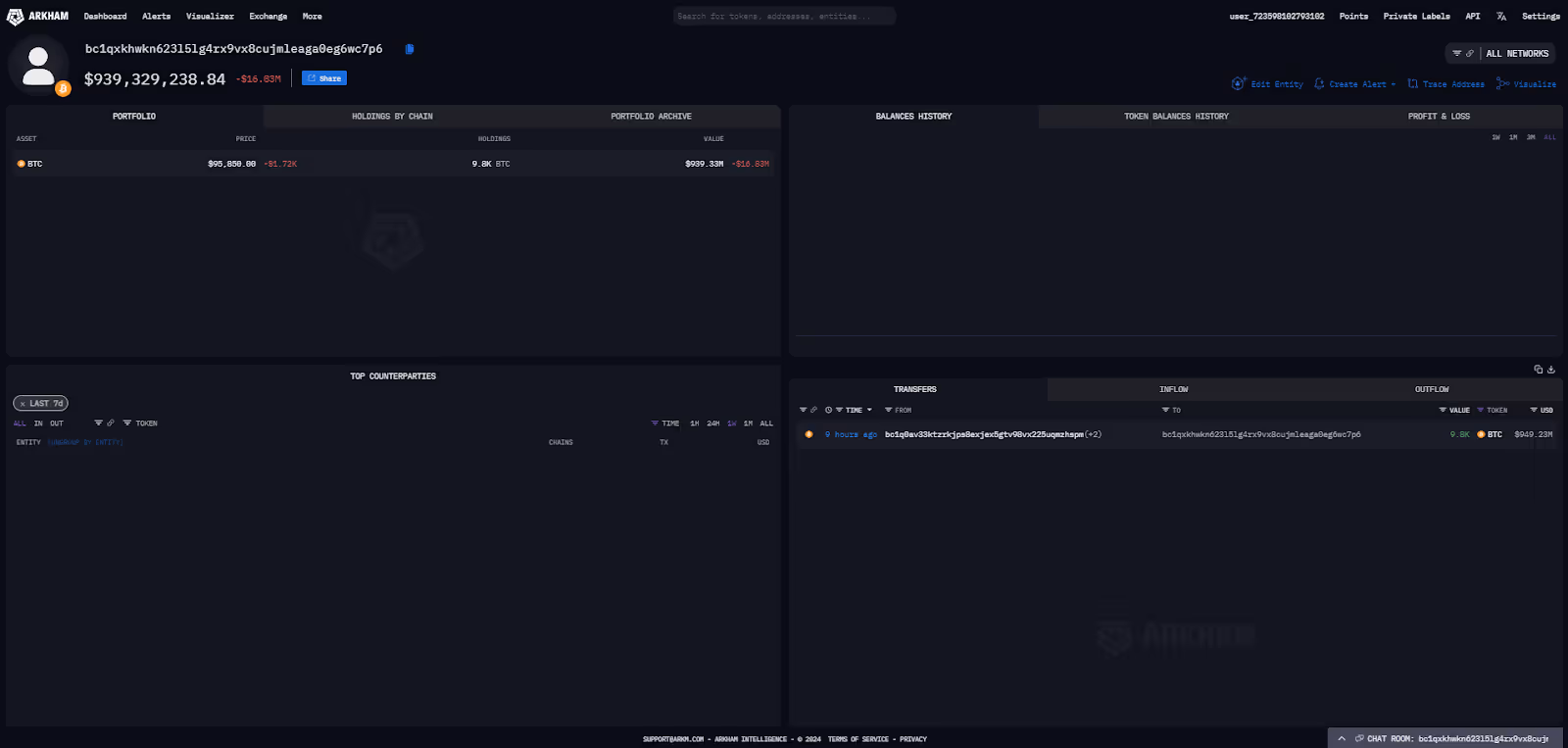The height and width of the screenshot is (748, 1568).
Task: Click the network filter icon beside All Networks
Action: pos(1457,54)
